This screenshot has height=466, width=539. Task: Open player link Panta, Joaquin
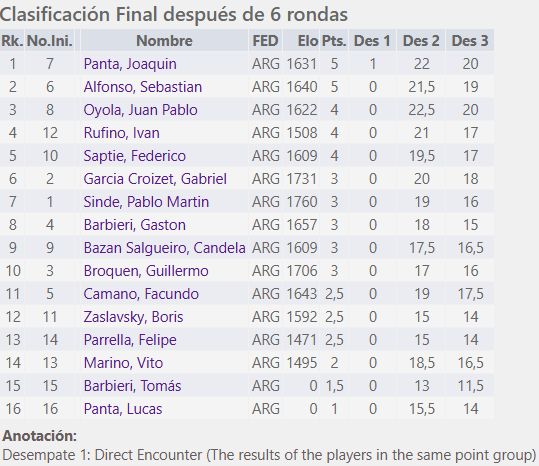tap(130, 64)
